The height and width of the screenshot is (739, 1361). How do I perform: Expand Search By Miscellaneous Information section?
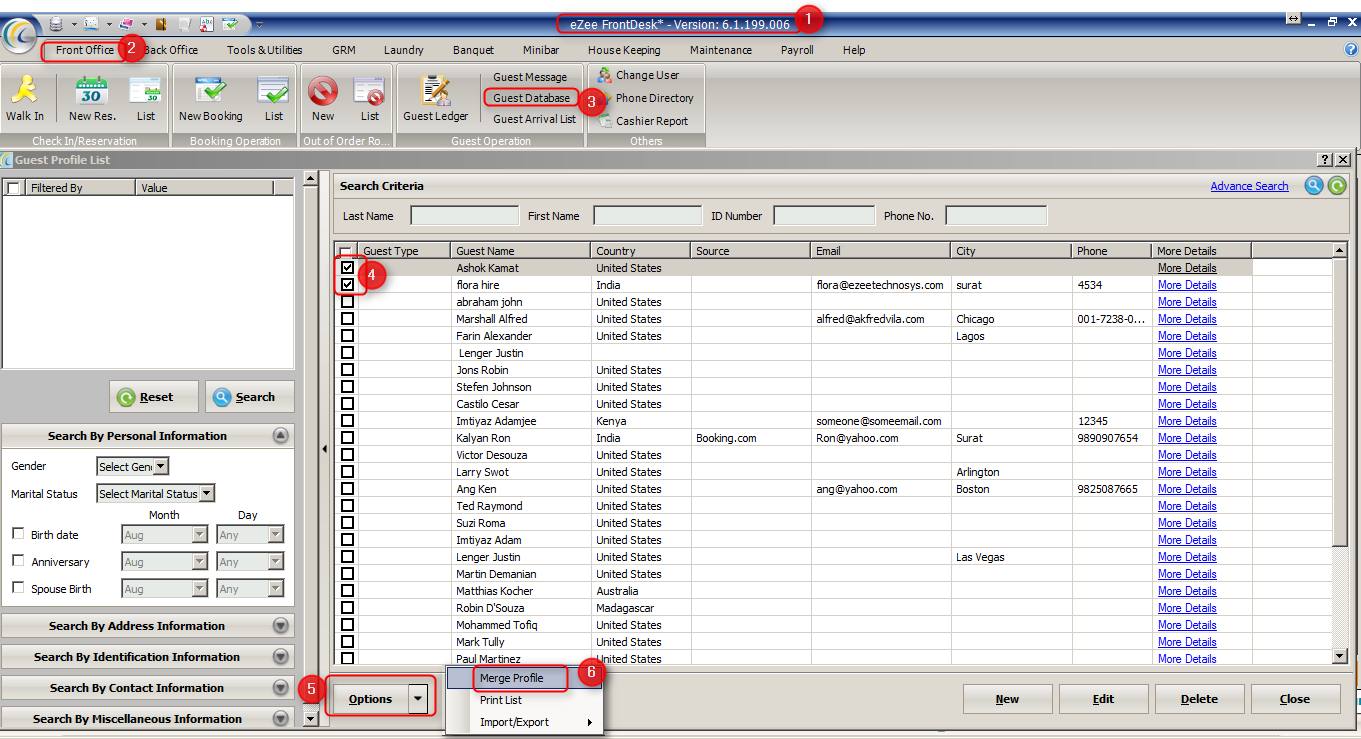tap(281, 719)
